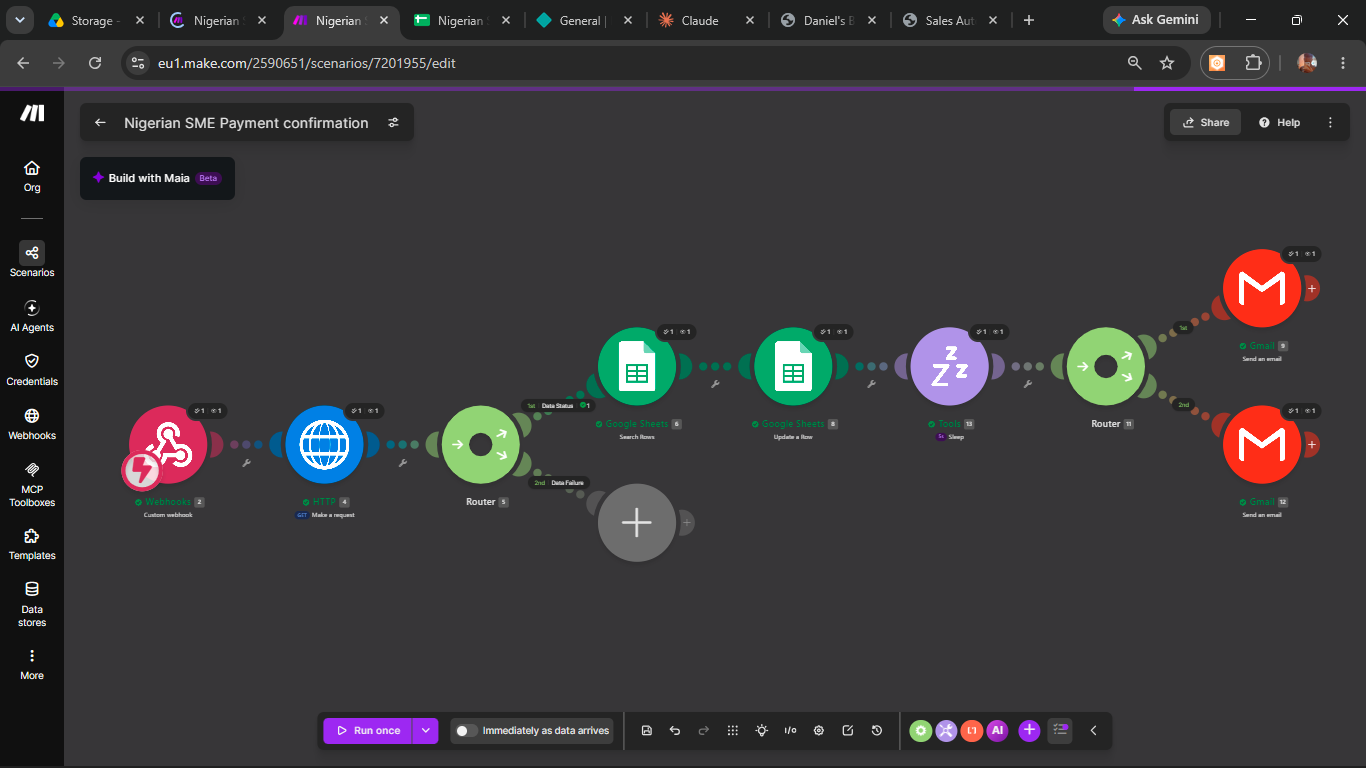Open MCP Toolboxes in the sidebar
This screenshot has width=1366, height=768.
32,483
